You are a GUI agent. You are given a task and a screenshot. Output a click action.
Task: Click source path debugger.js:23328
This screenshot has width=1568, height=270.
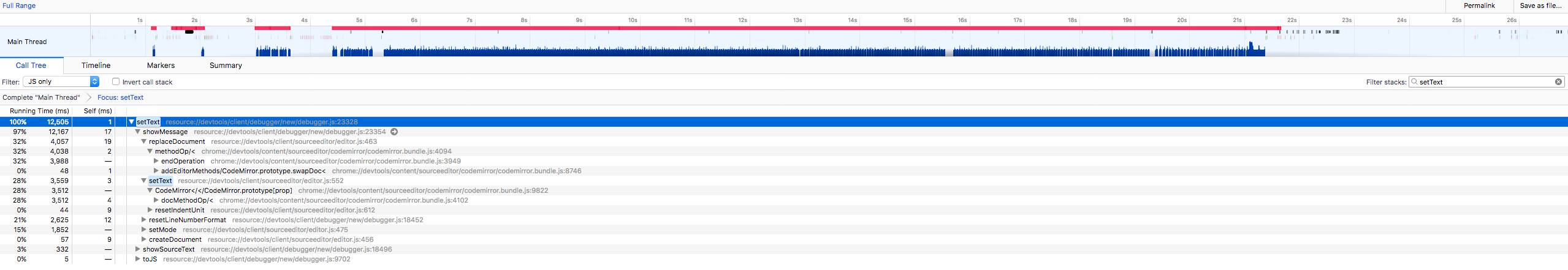point(262,122)
